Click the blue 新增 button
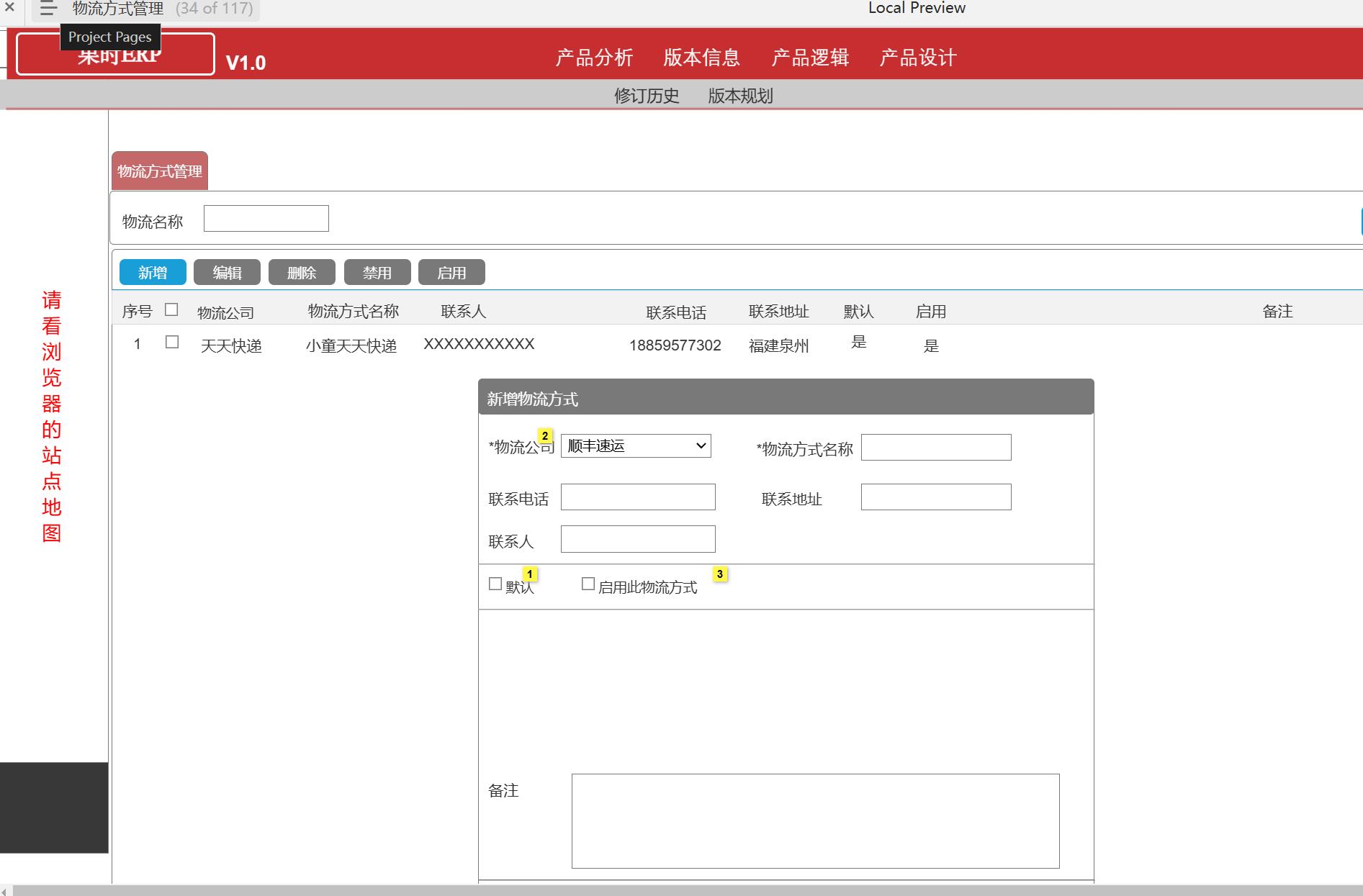1363x896 pixels. click(153, 273)
